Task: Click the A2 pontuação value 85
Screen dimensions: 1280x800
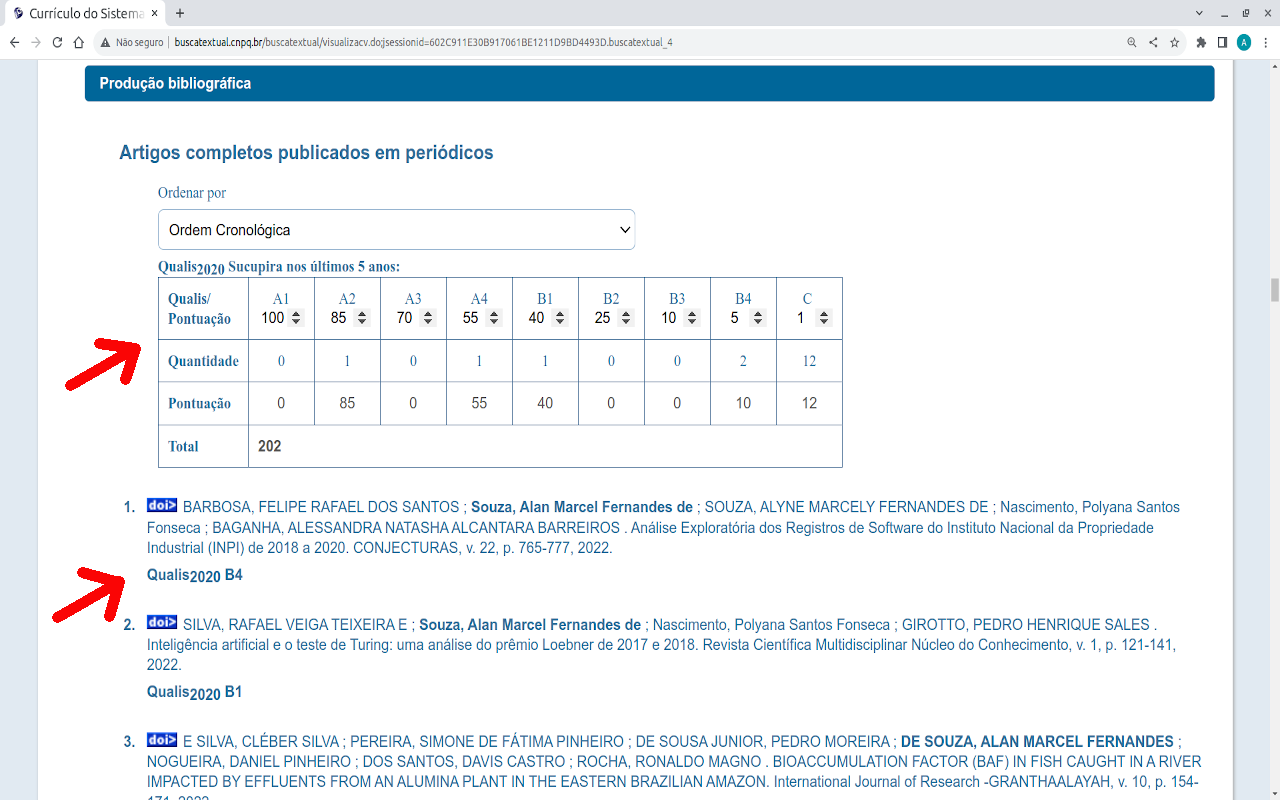Action: pyautogui.click(x=347, y=403)
